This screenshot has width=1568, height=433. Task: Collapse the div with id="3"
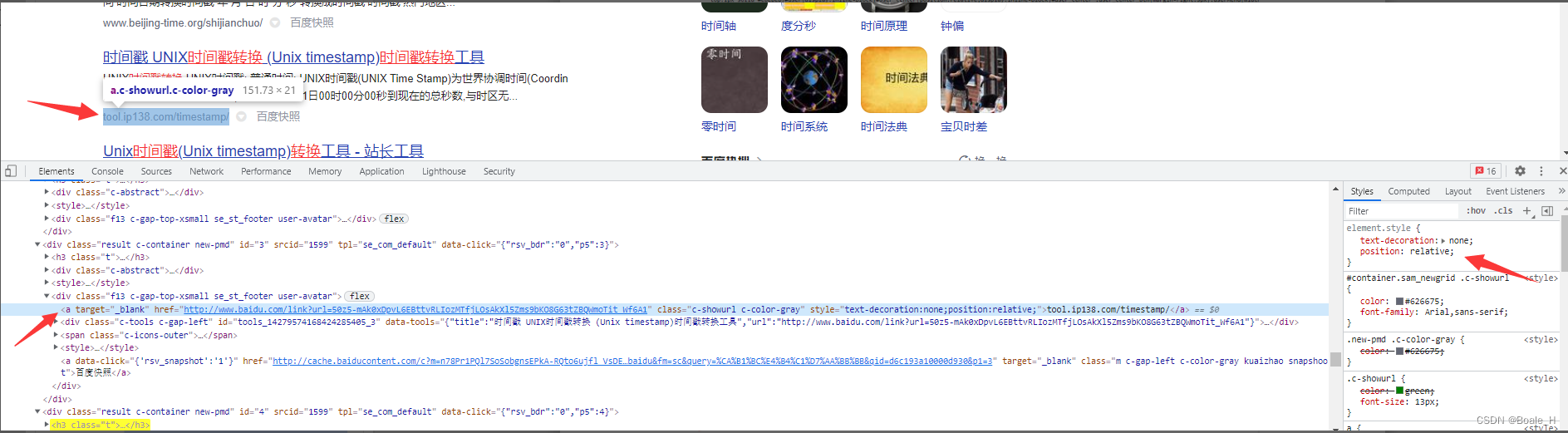[x=38, y=244]
